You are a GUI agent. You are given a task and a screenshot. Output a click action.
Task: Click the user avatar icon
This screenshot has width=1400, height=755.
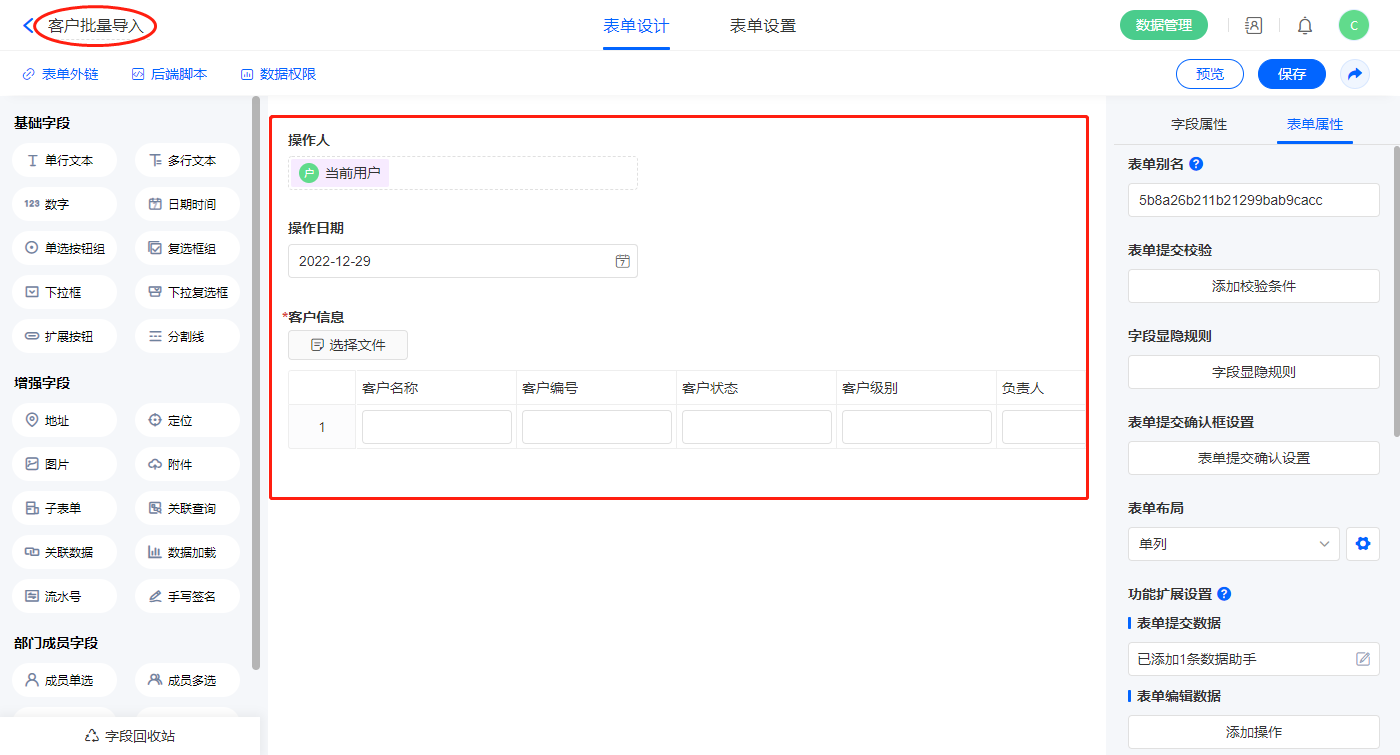(x=1353, y=26)
